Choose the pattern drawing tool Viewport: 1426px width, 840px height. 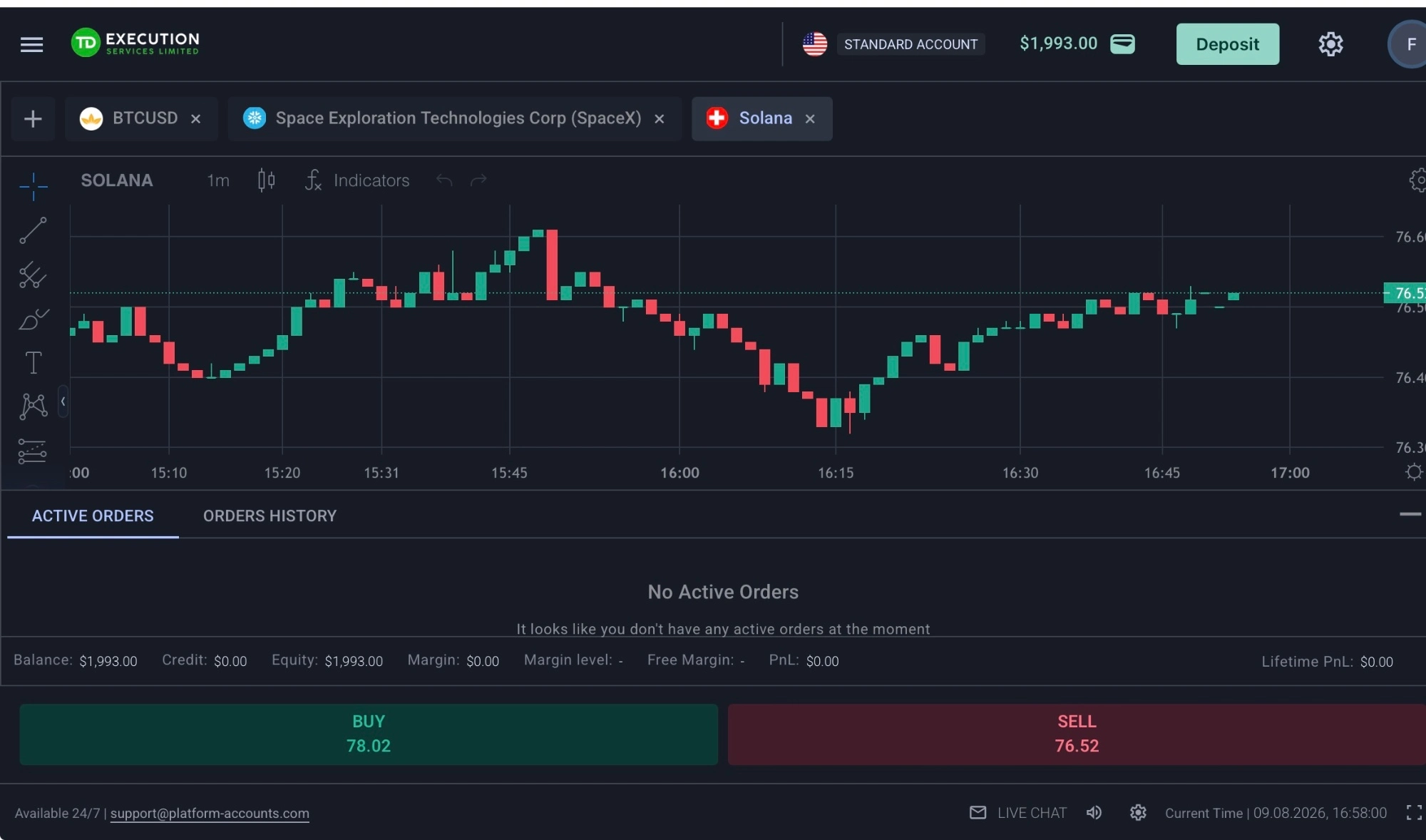pos(33,406)
